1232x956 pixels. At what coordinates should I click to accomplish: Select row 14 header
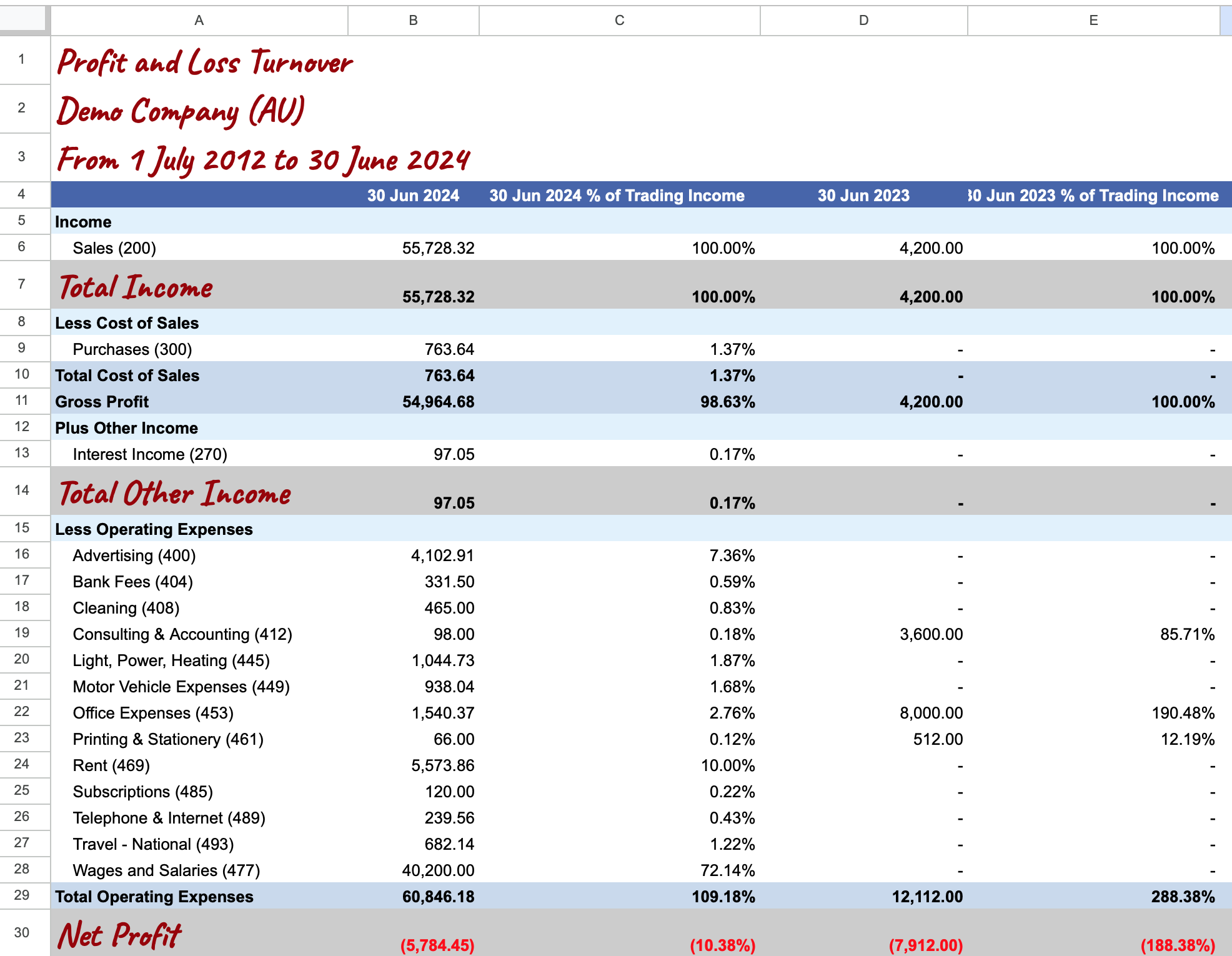pos(22,490)
